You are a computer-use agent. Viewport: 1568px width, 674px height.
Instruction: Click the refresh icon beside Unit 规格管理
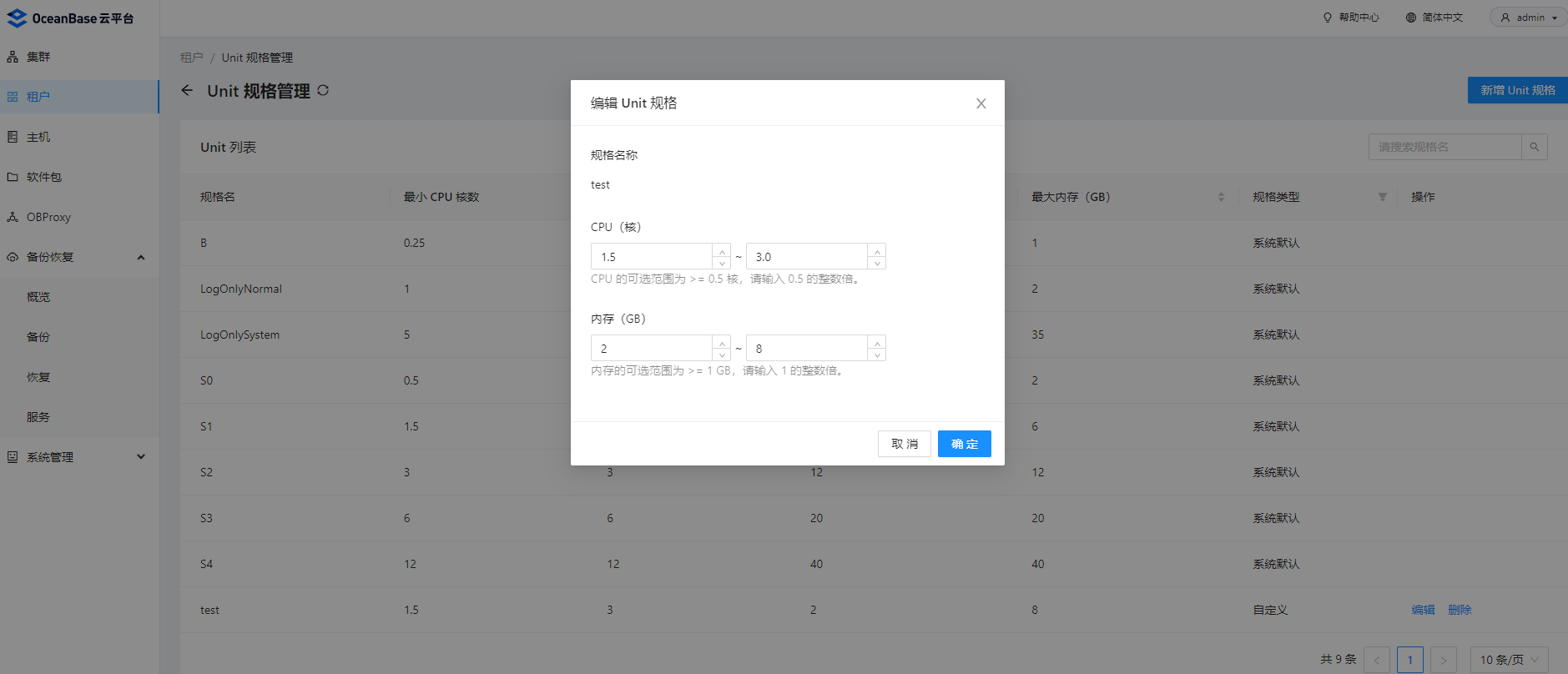(x=323, y=90)
